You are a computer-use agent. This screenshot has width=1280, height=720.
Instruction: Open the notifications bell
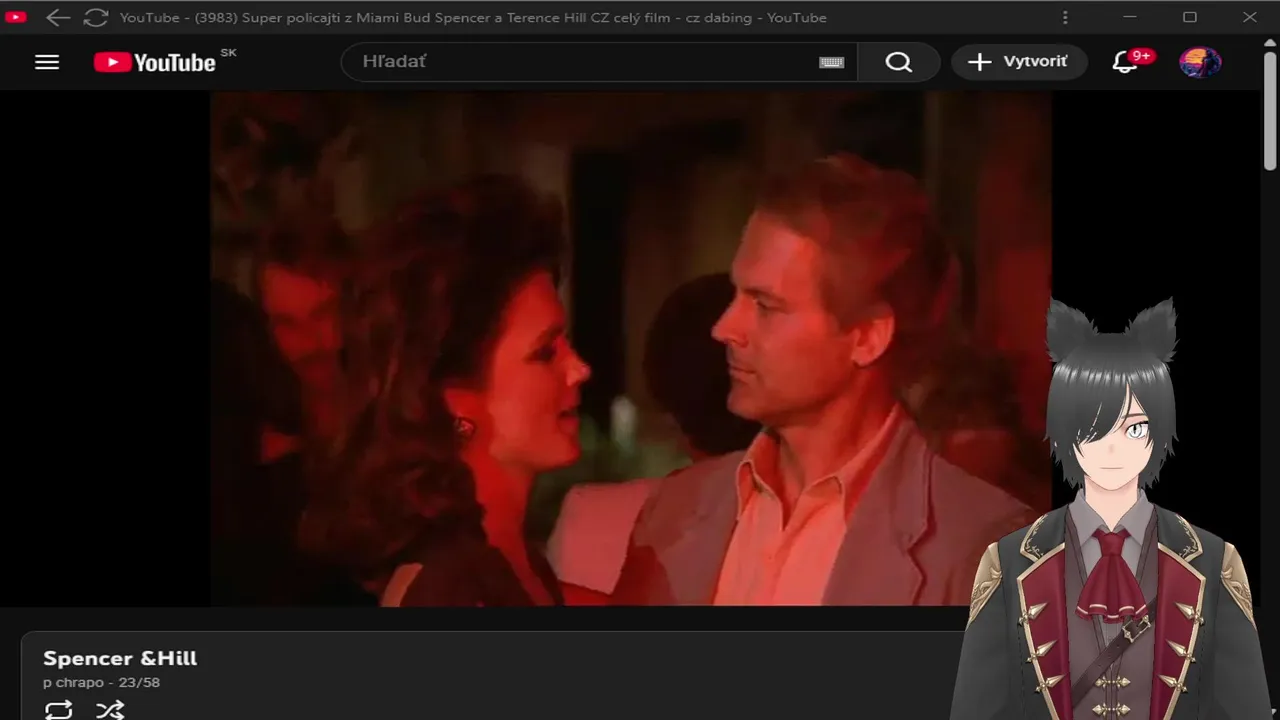(1125, 62)
